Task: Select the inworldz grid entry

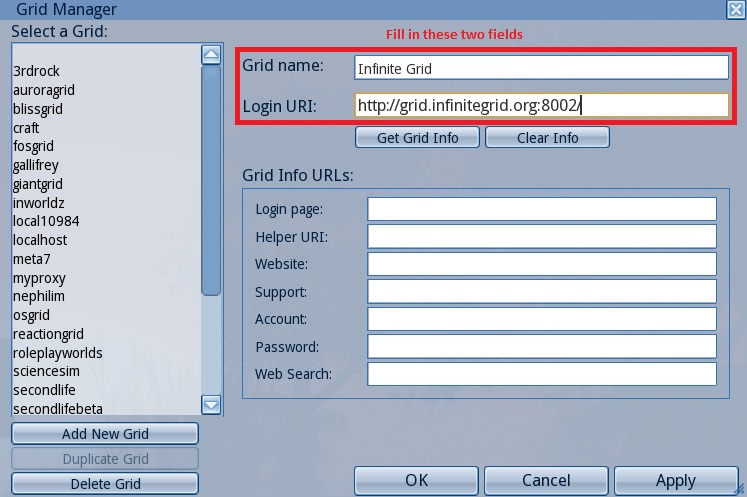Action: coord(39,203)
